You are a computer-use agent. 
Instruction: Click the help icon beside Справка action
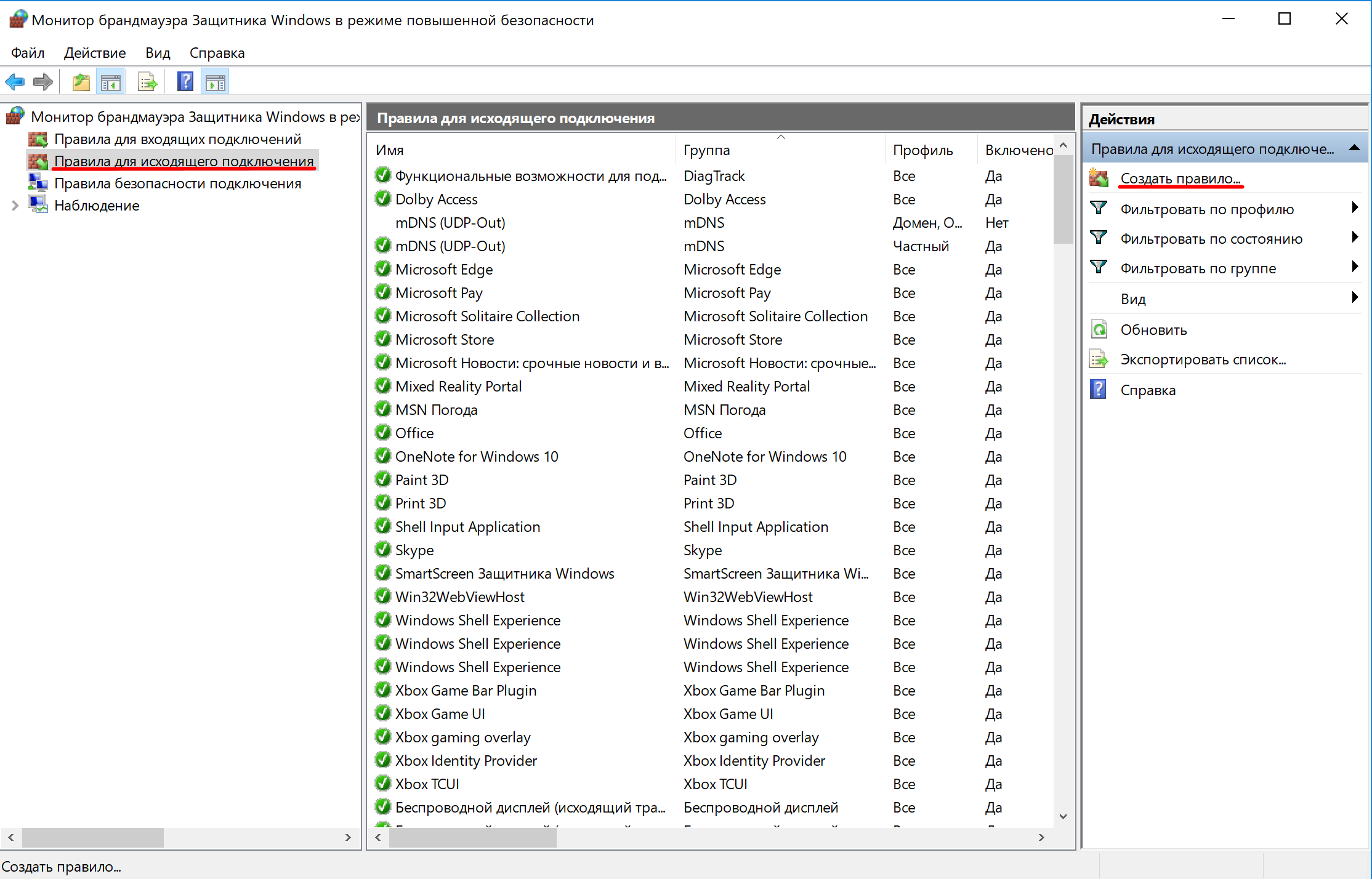click(1098, 389)
